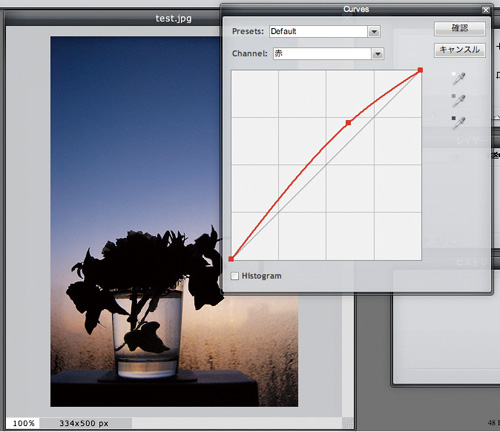The width and height of the screenshot is (500, 432).
Task: Click the test.jpg window title bar
Action: point(112,18)
